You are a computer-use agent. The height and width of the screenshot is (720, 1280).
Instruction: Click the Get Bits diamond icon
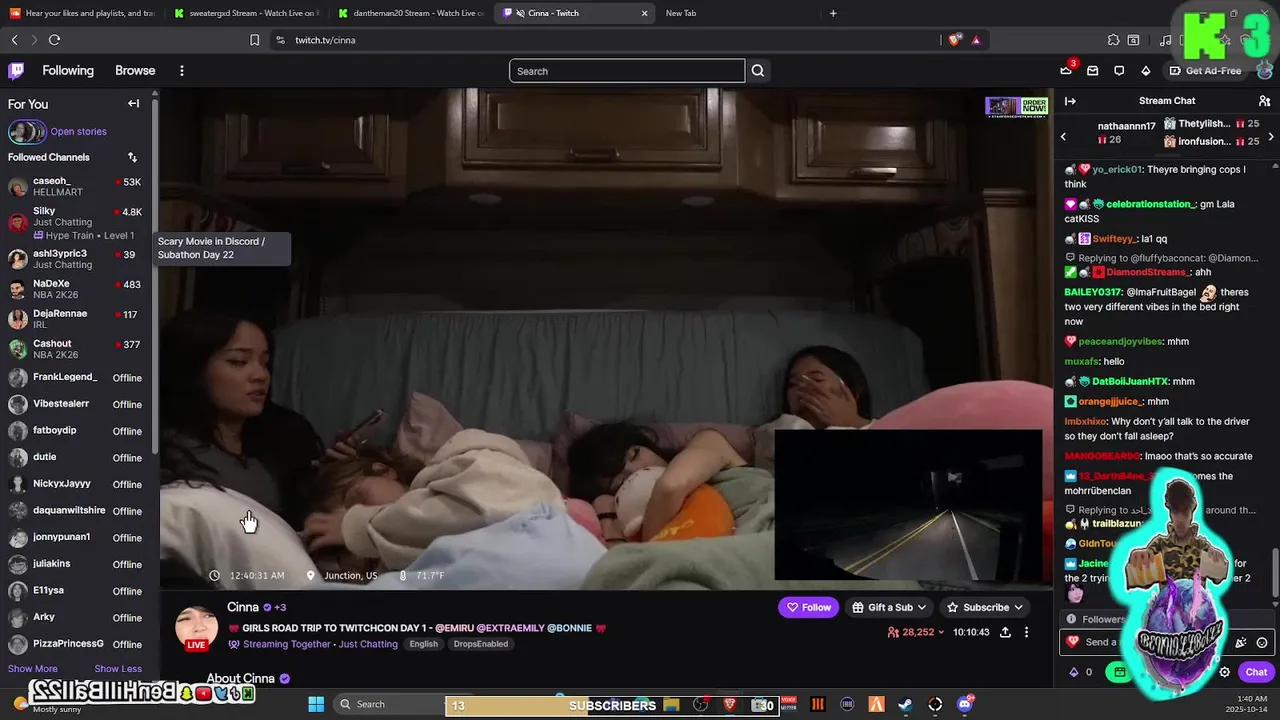click(x=1146, y=71)
